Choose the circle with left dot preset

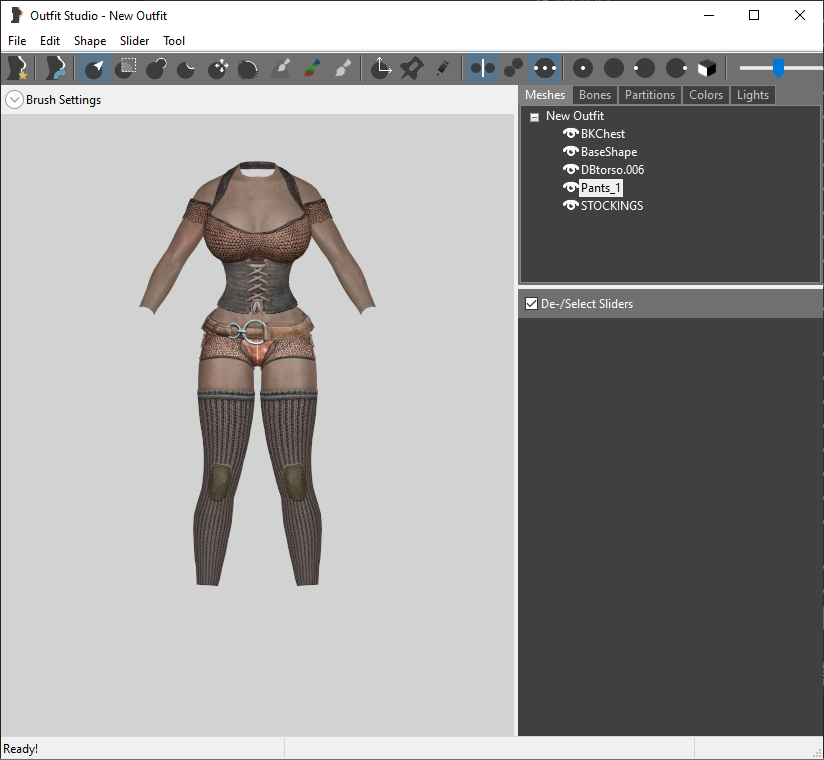(644, 68)
